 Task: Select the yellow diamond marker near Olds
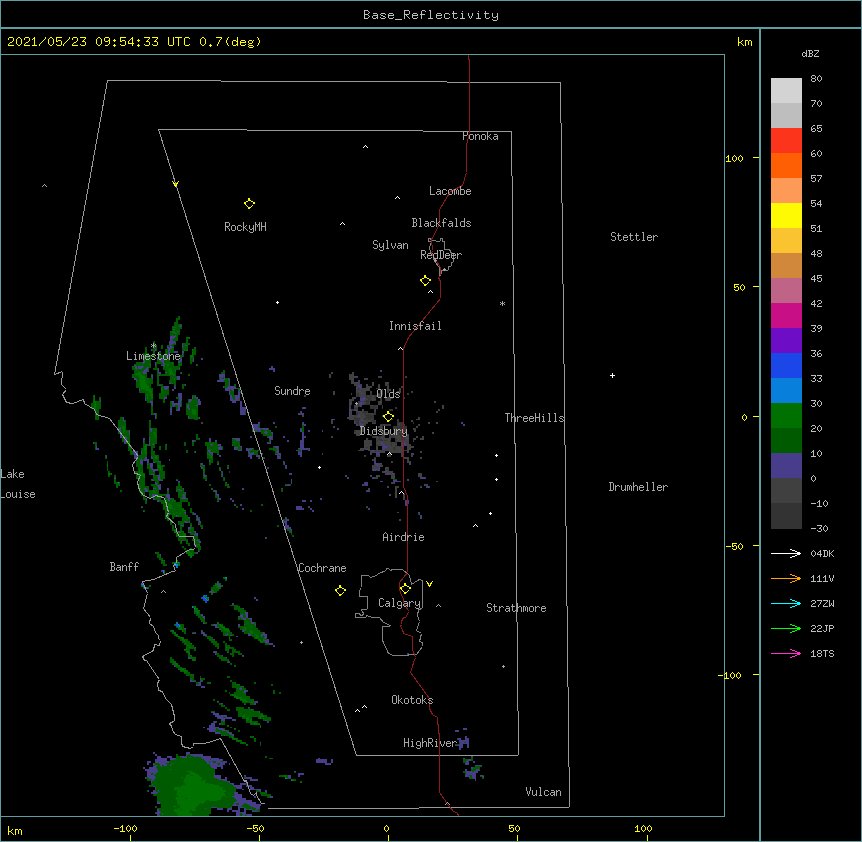[x=388, y=416]
